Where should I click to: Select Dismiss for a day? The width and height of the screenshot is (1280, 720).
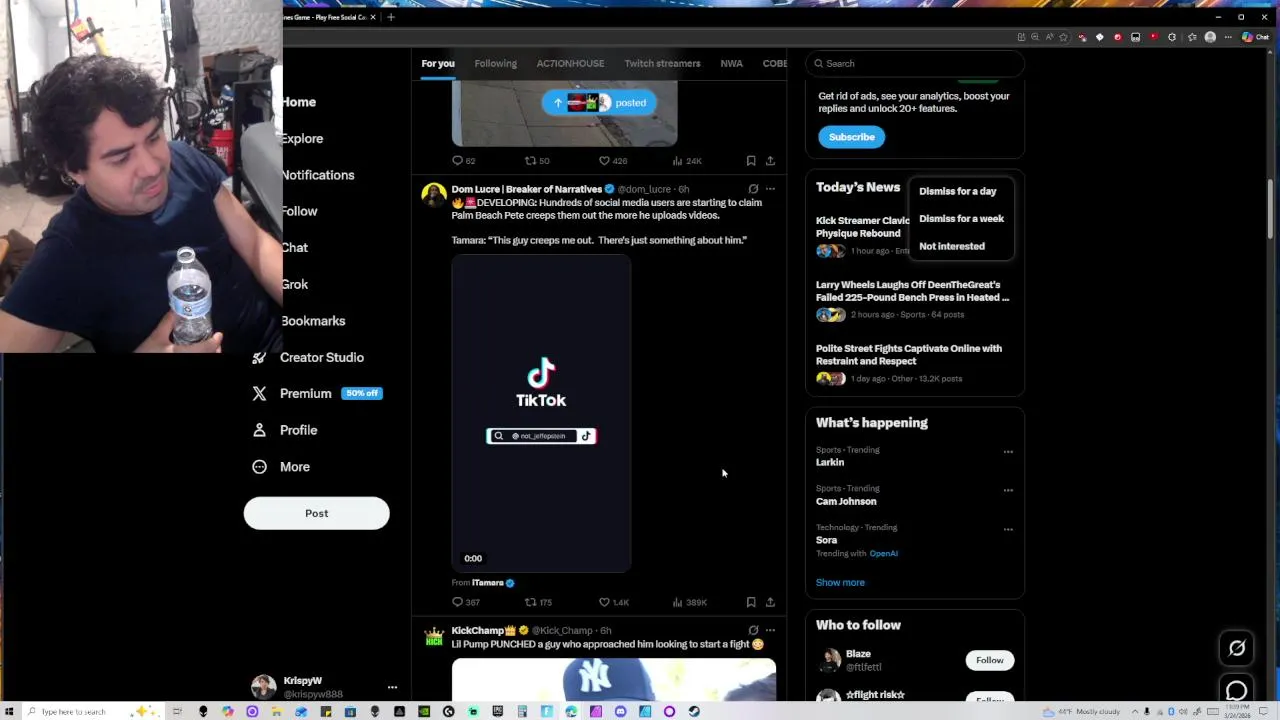click(x=958, y=191)
